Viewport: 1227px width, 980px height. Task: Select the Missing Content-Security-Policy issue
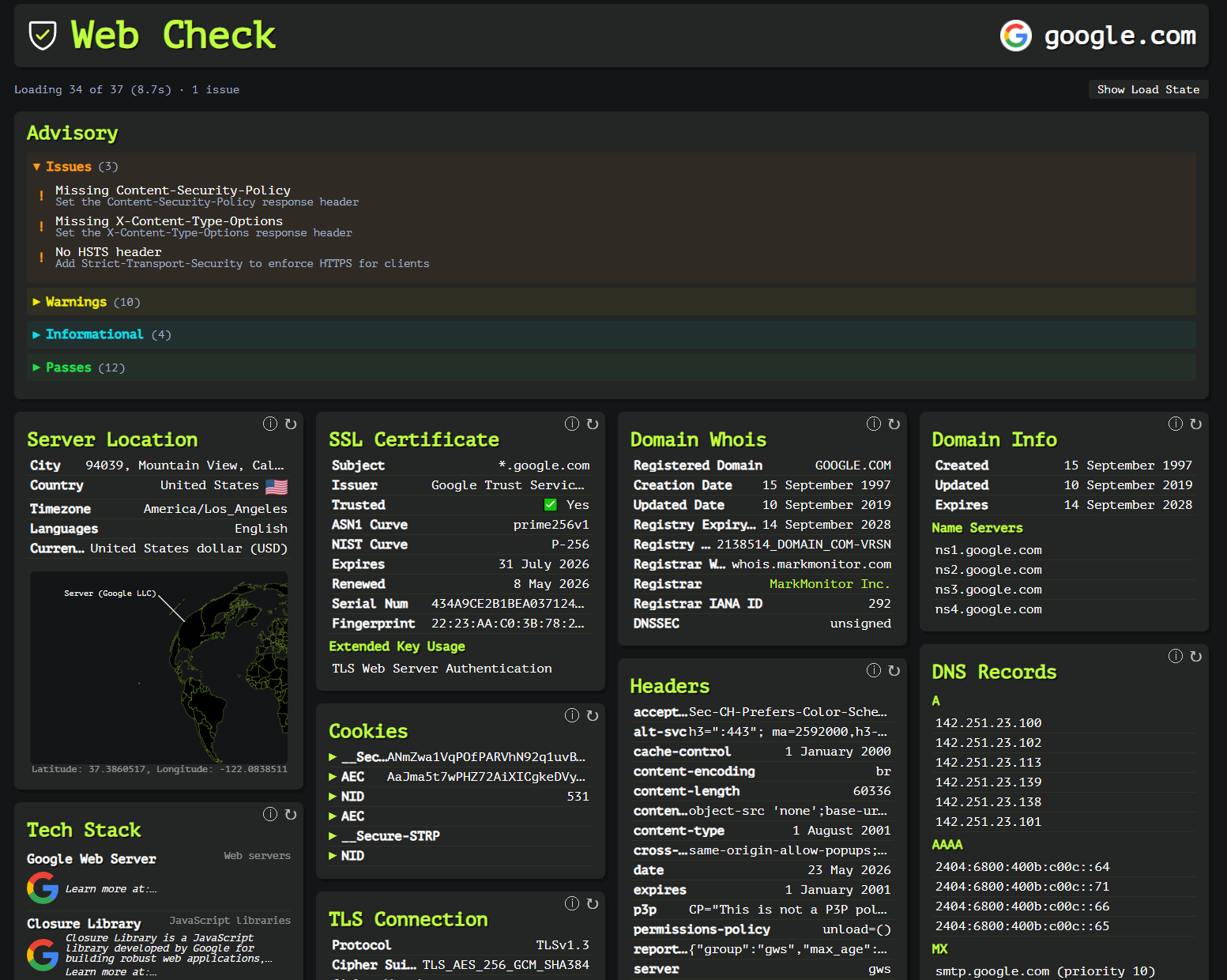[x=207, y=196]
